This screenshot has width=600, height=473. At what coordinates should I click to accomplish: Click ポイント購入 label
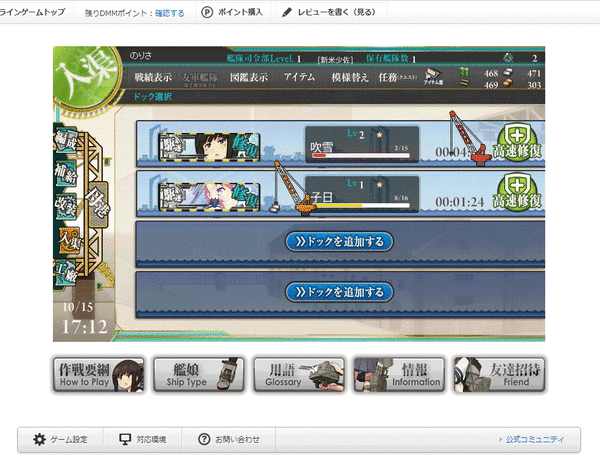pos(240,12)
